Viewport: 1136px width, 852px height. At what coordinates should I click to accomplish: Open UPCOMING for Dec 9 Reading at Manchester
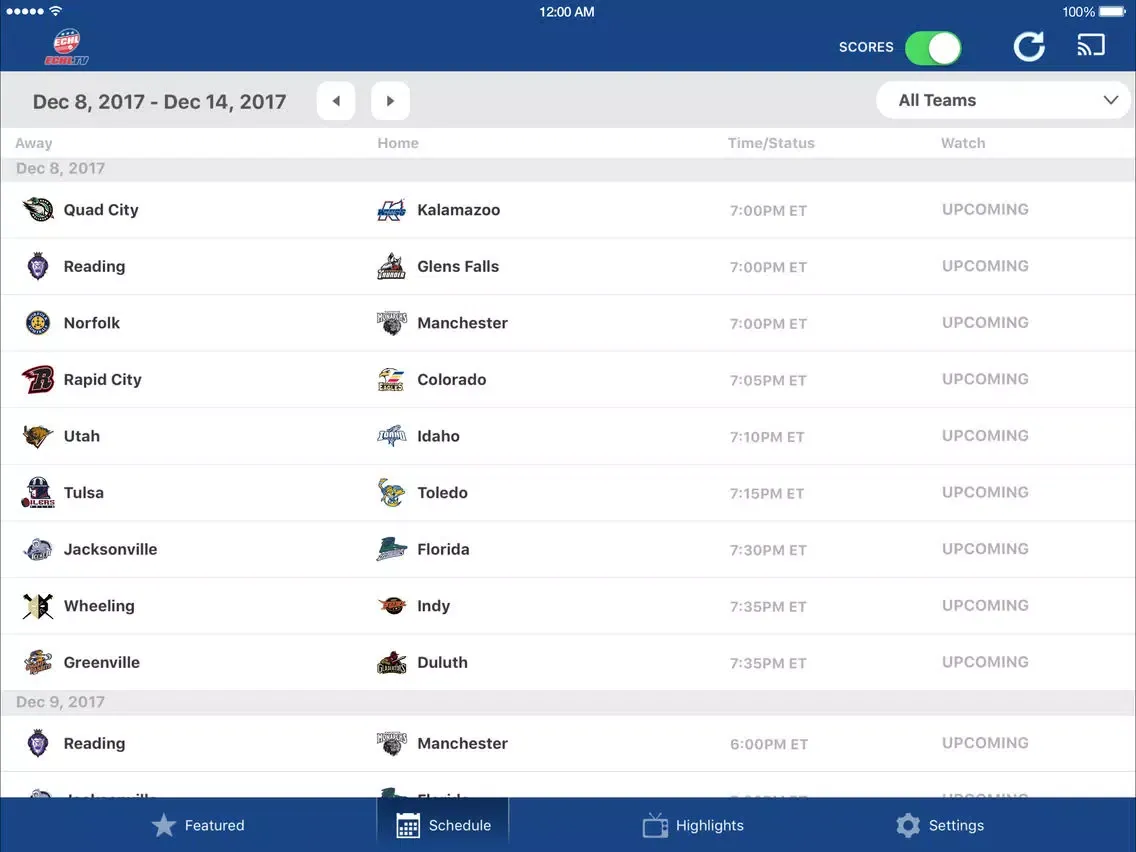coord(985,743)
